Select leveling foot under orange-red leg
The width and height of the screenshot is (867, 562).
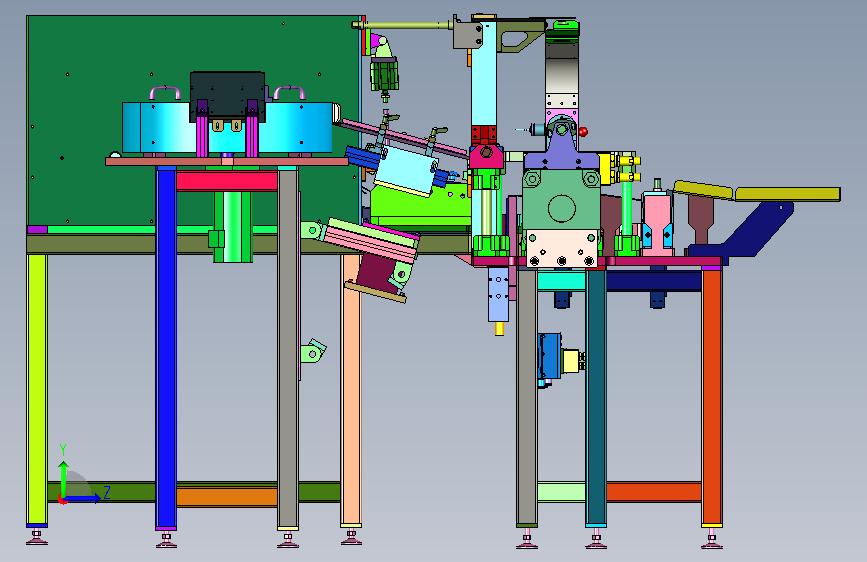pos(712,539)
